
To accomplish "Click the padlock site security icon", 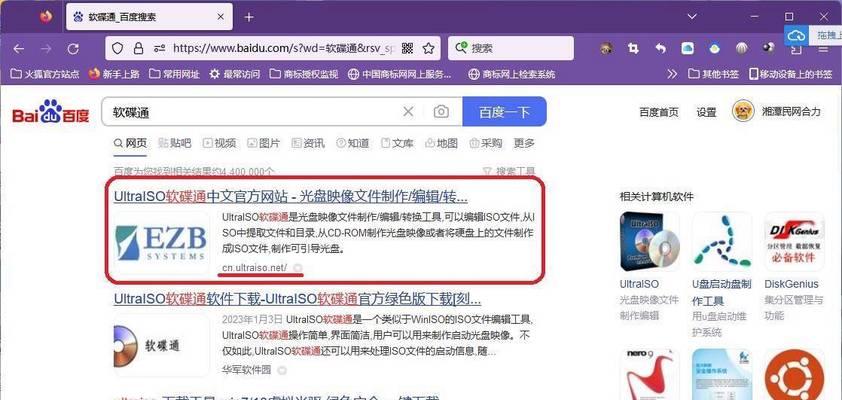I will coord(139,49).
